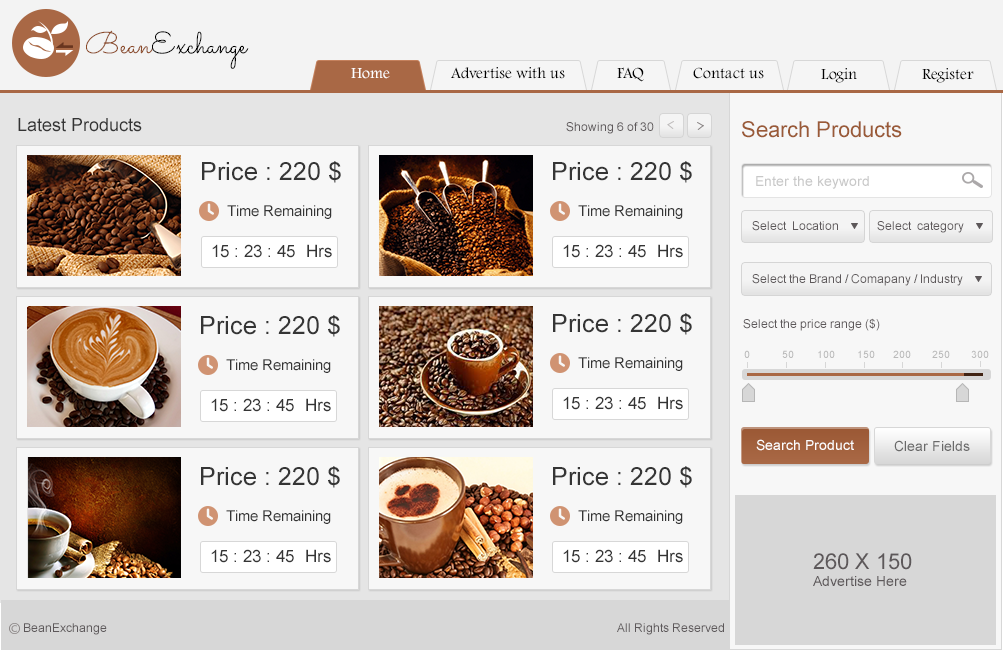This screenshot has width=1003, height=650.
Task: Open the Contact us tab
Action: pyautogui.click(x=729, y=75)
